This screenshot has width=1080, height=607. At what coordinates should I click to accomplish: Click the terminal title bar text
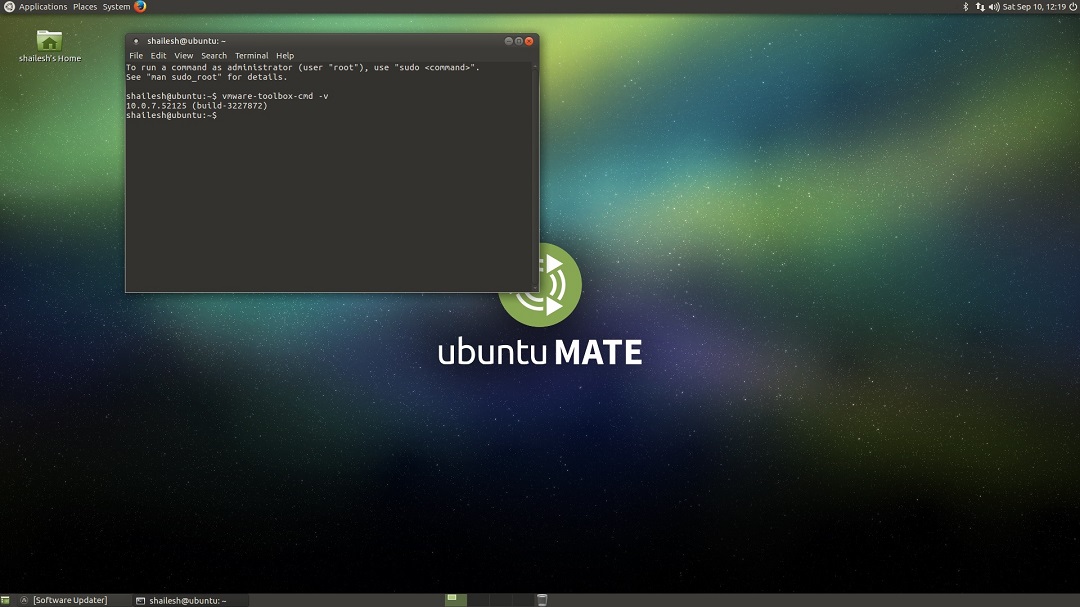point(186,41)
